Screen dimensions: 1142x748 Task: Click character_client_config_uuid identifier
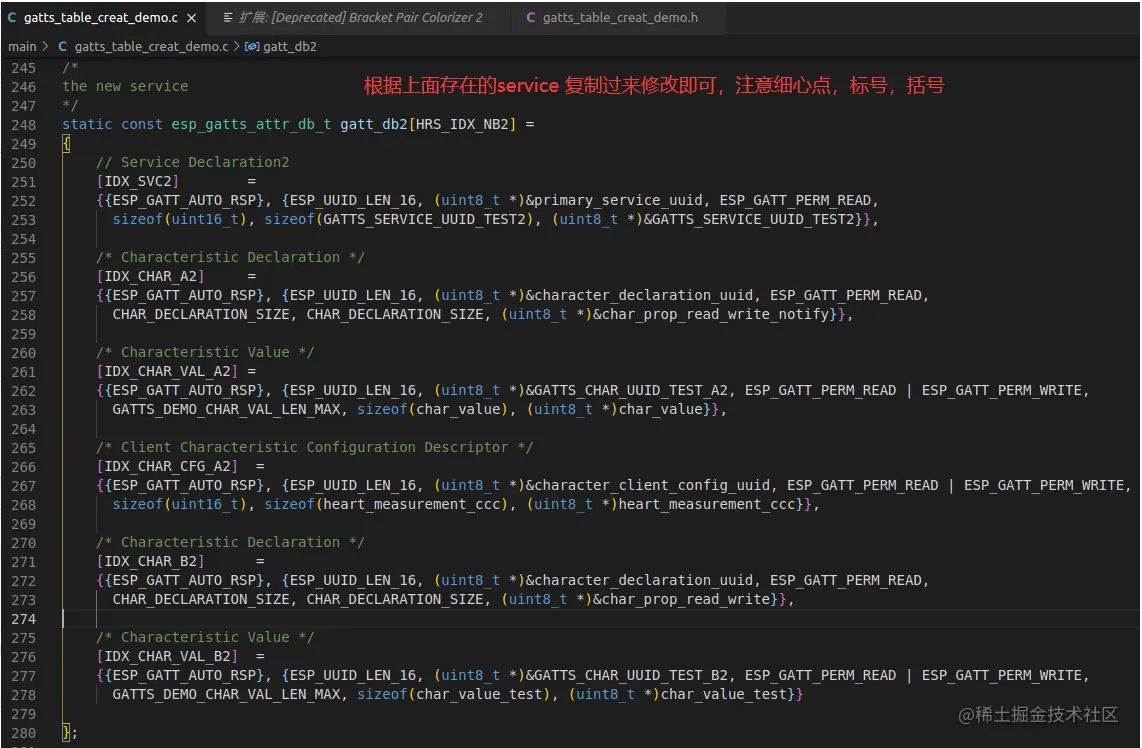pos(653,485)
